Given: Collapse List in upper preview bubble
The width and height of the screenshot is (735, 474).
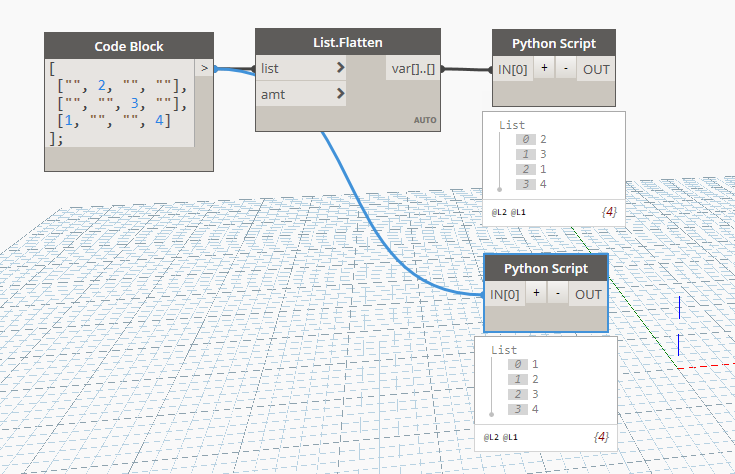Looking at the screenshot, I should point(512,125).
